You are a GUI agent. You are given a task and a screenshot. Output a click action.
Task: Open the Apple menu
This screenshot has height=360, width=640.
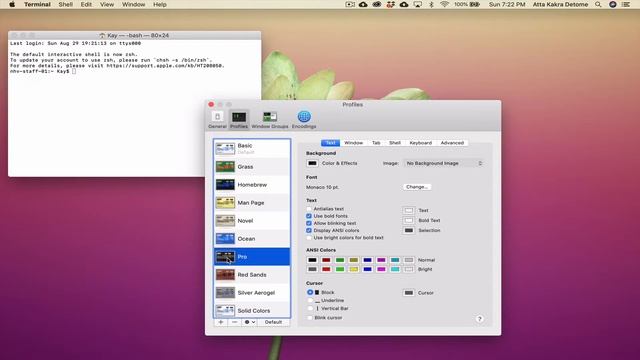(12, 4)
